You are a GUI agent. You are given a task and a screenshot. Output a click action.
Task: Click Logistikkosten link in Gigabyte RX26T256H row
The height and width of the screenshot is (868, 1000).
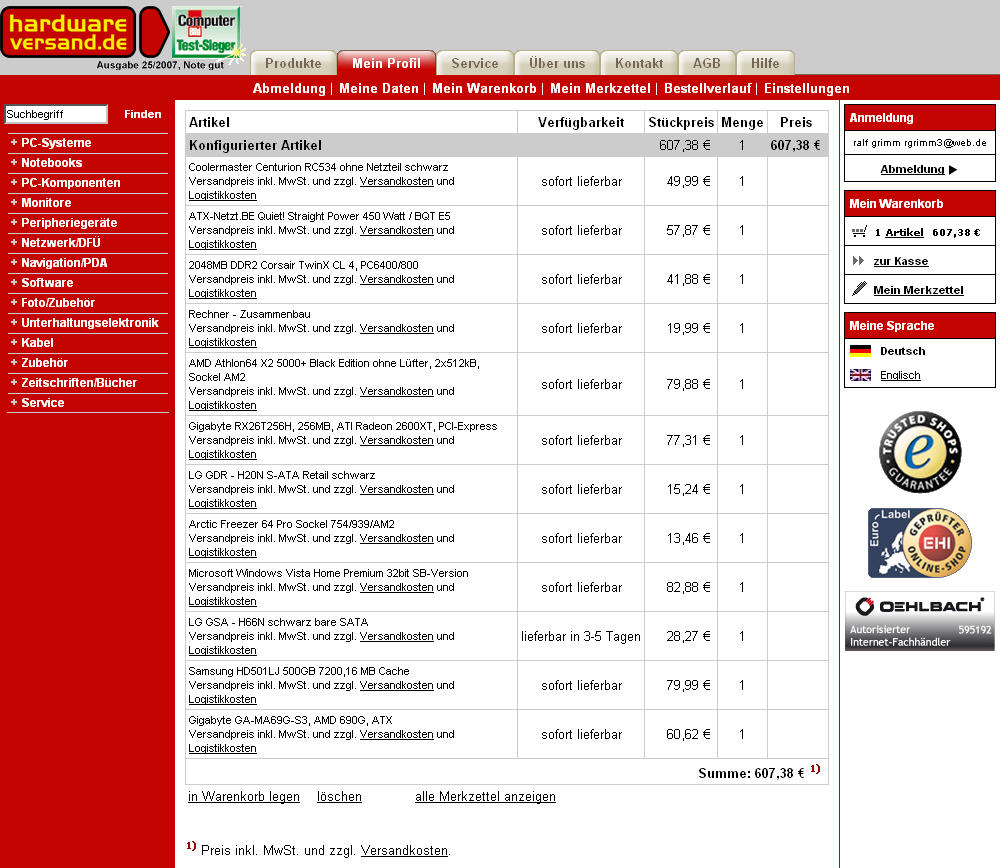pos(223,454)
